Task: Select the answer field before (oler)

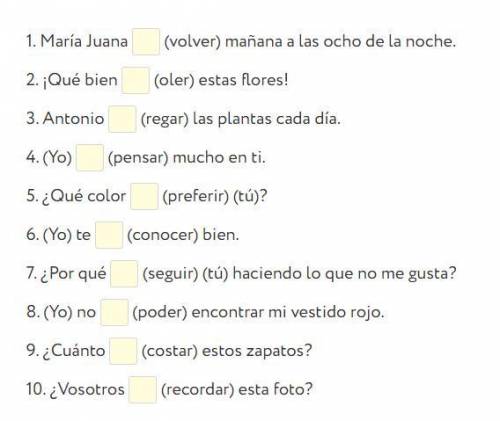Action: [x=135, y=80]
